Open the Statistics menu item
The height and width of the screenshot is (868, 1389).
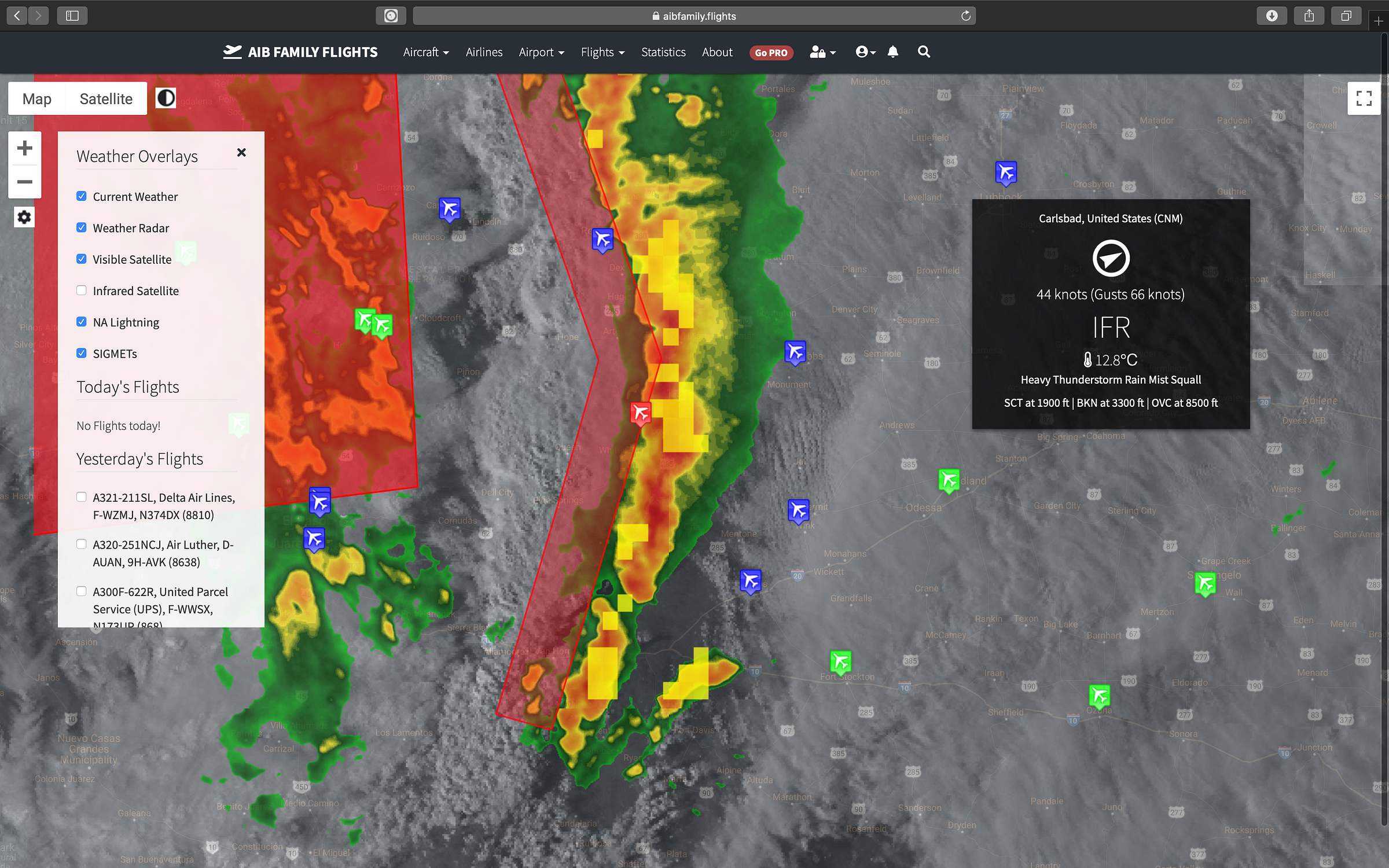point(663,52)
